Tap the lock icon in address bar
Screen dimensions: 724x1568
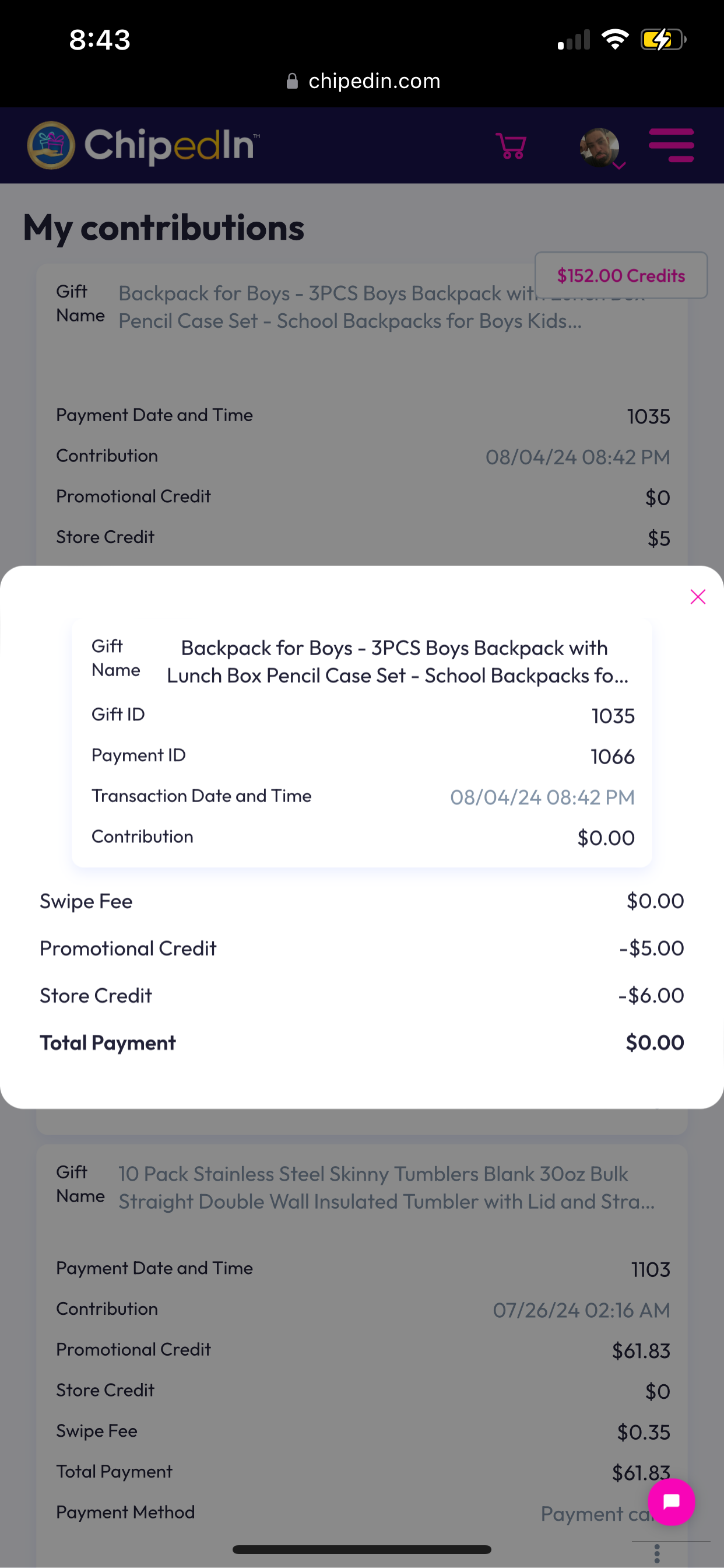pyautogui.click(x=292, y=81)
